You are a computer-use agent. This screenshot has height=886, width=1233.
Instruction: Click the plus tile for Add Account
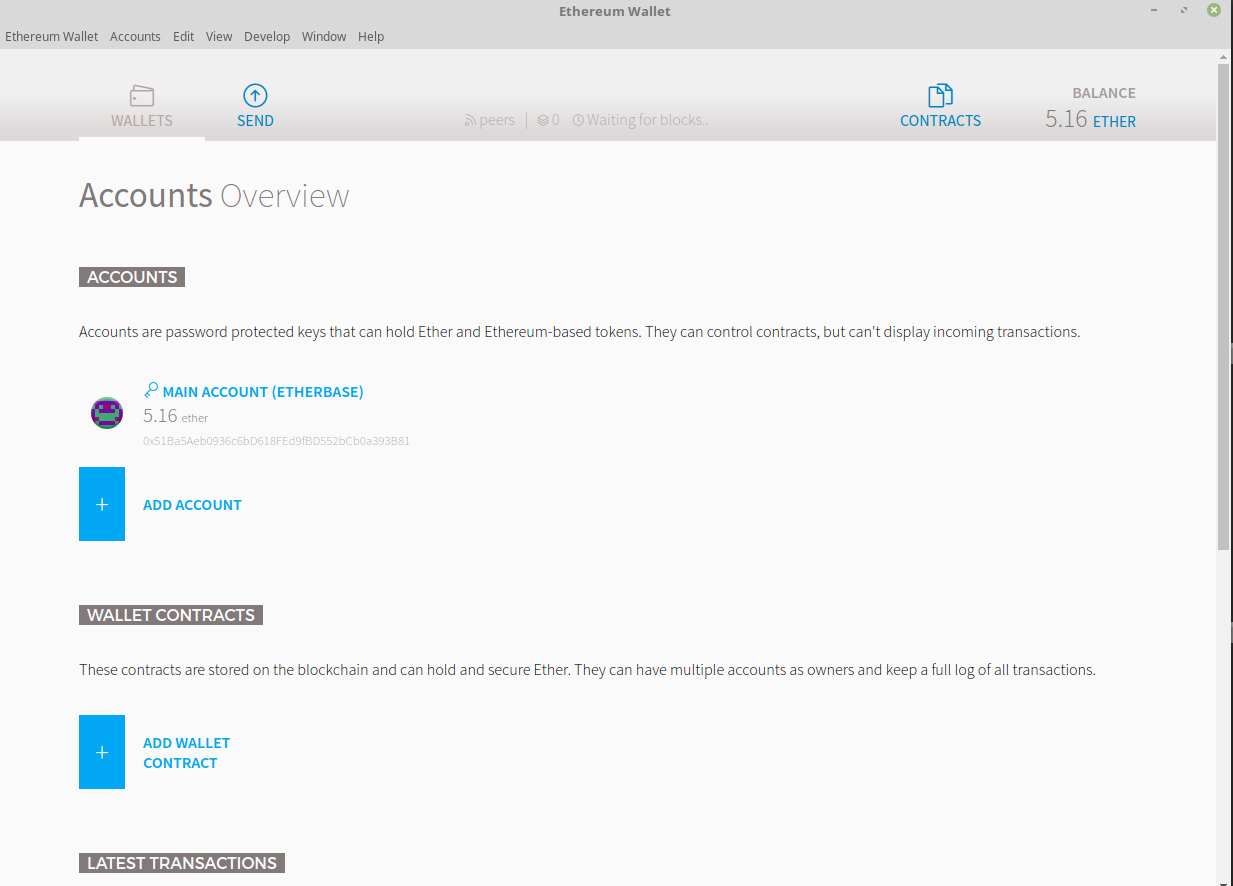coord(102,504)
